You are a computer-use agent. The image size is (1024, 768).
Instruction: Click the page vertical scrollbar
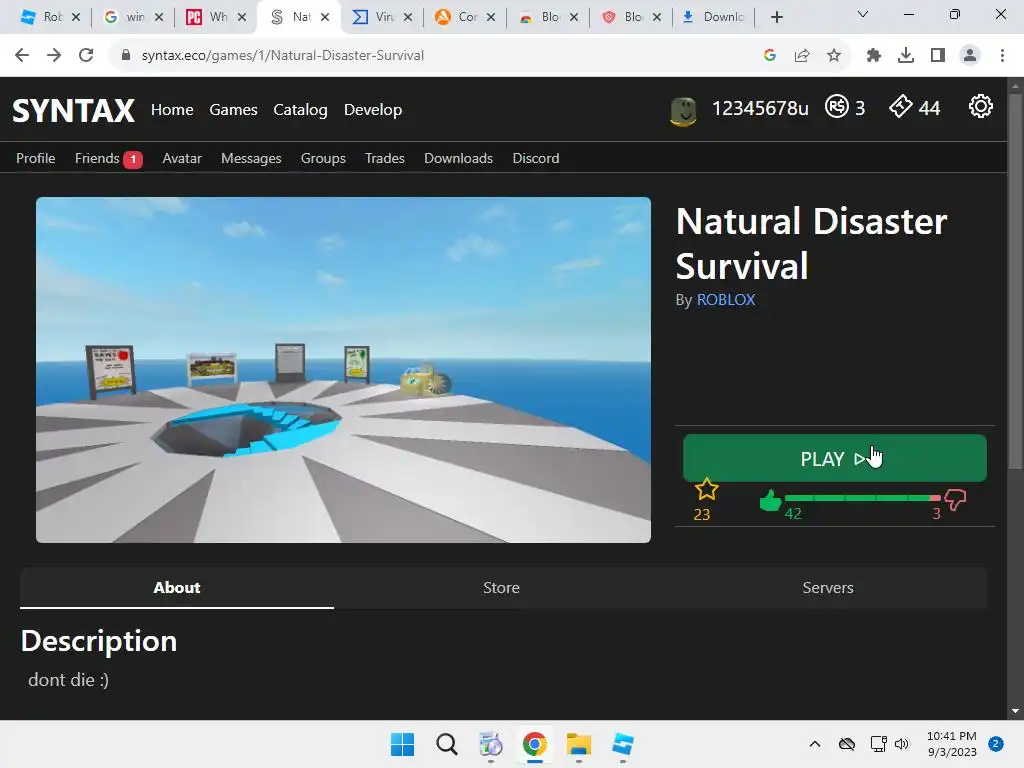tap(1015, 281)
